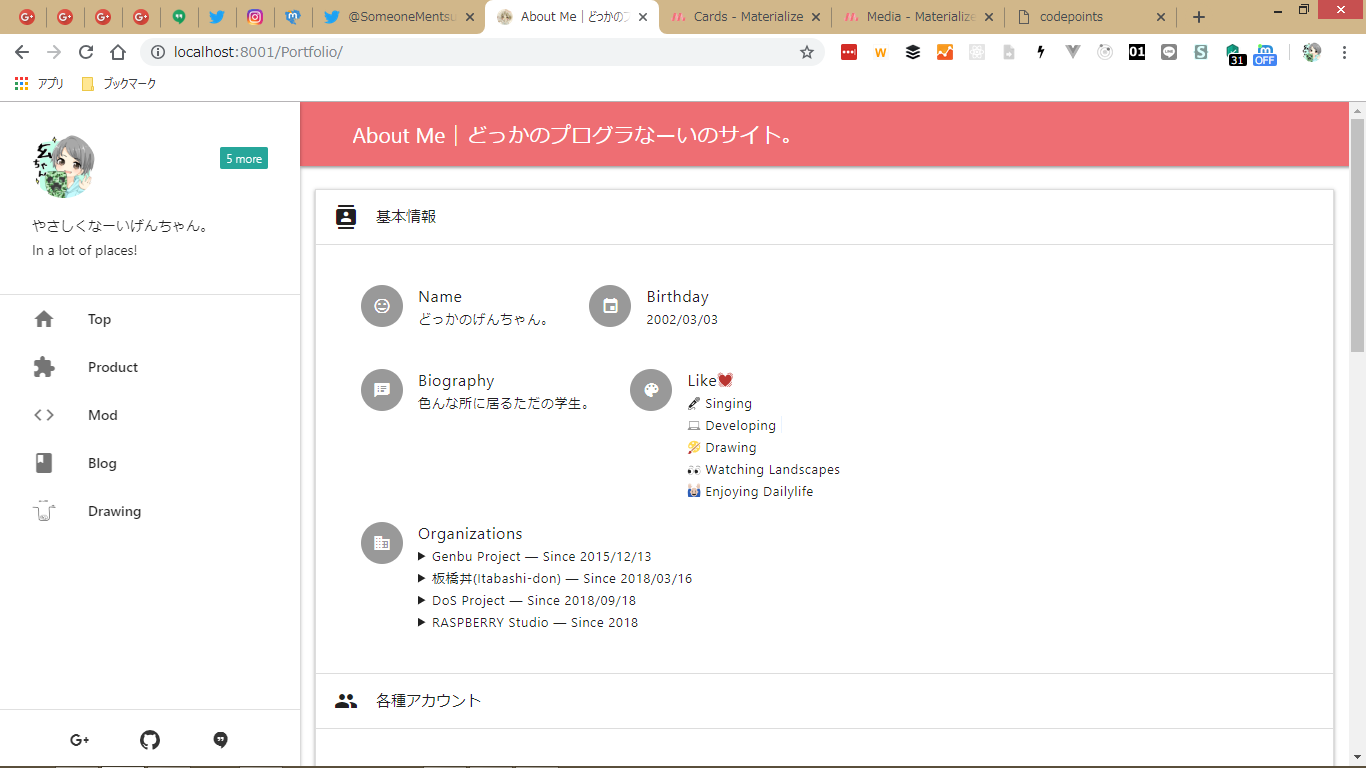Click the 5 more badge
1366x768 pixels.
pyautogui.click(x=244, y=158)
